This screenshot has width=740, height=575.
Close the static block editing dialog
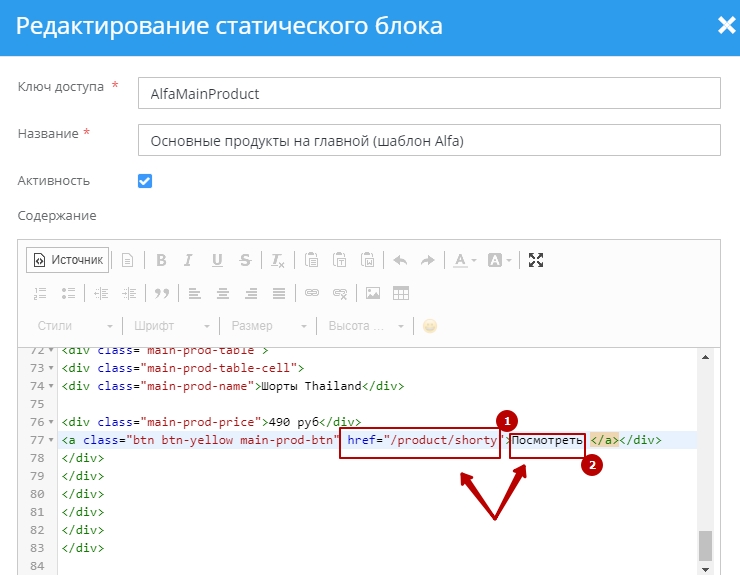(x=726, y=26)
